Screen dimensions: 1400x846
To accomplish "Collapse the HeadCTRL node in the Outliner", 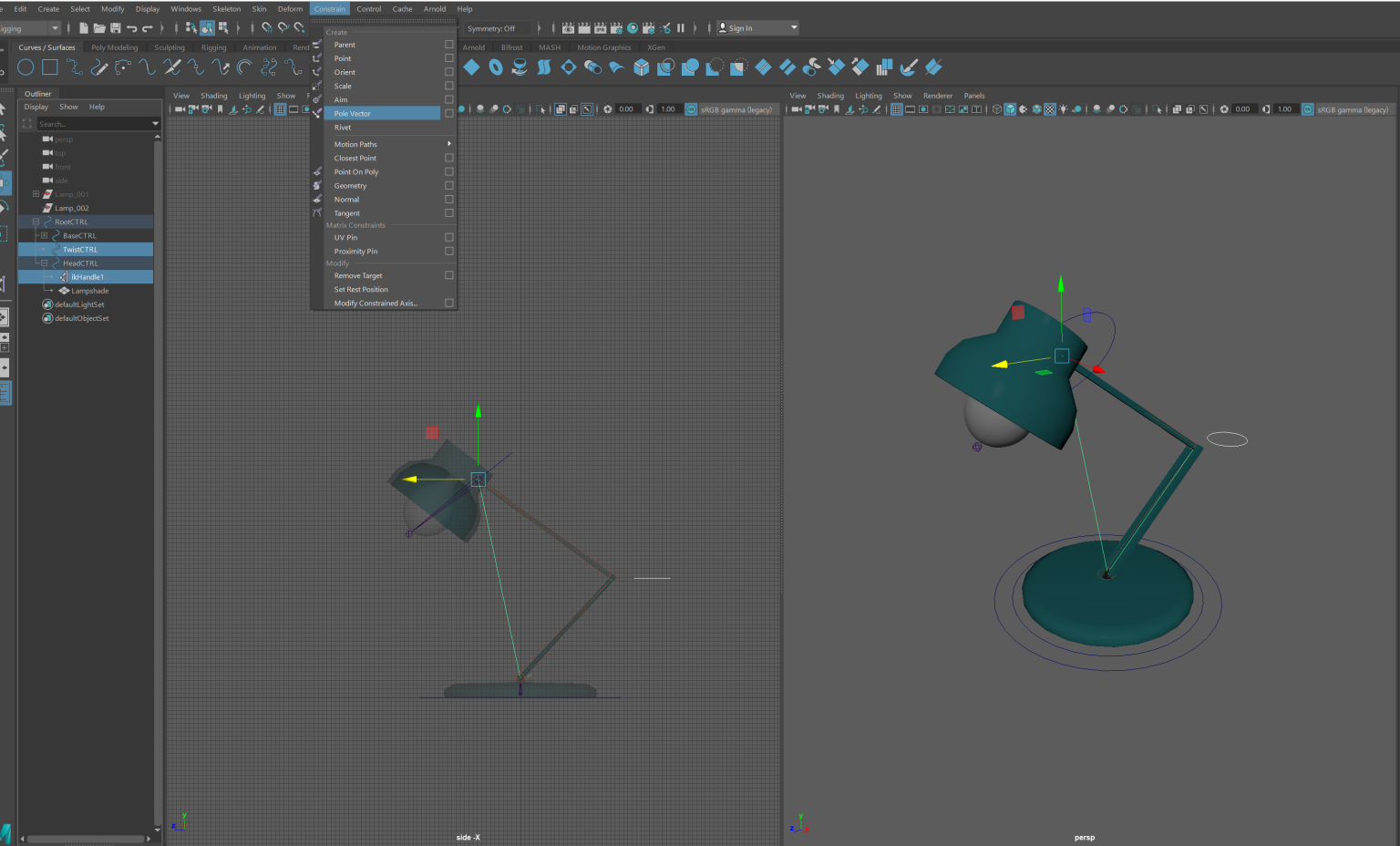I will tap(44, 263).
